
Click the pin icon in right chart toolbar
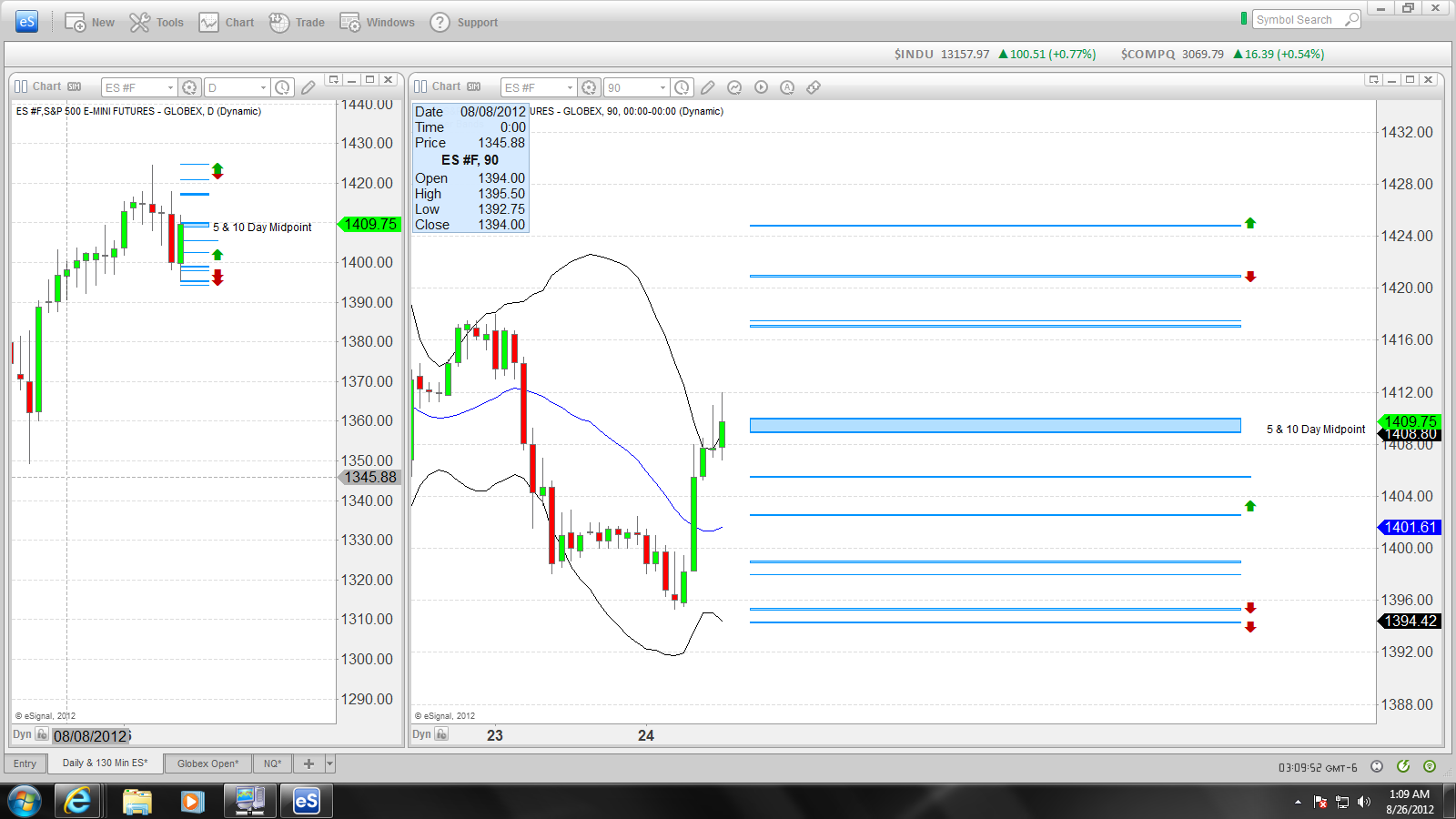pyautogui.click(x=814, y=87)
